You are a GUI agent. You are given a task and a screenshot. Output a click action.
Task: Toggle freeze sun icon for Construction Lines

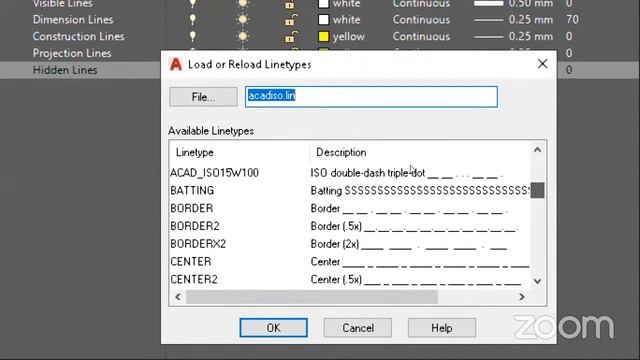pyautogui.click(x=242, y=36)
